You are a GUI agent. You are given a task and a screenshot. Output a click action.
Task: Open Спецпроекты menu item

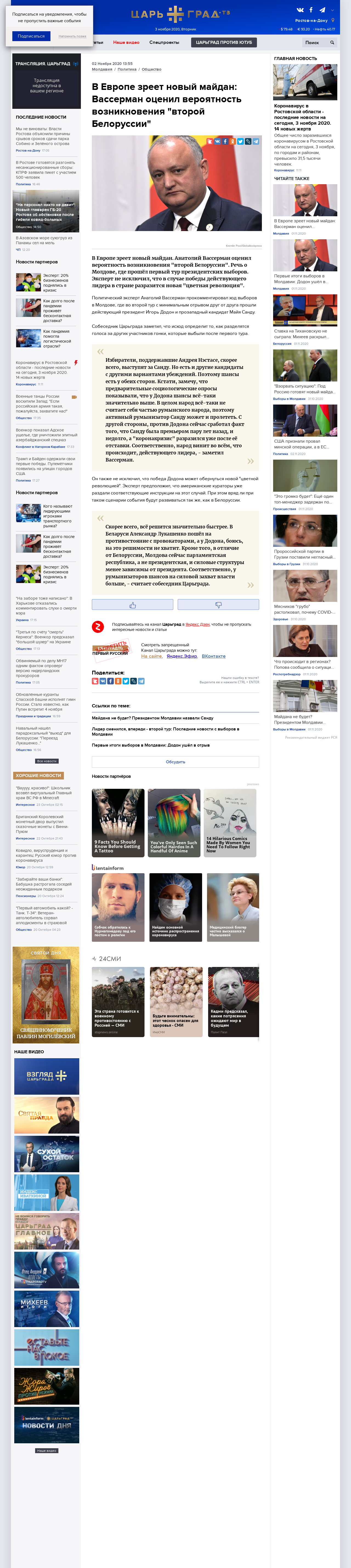[x=165, y=42]
